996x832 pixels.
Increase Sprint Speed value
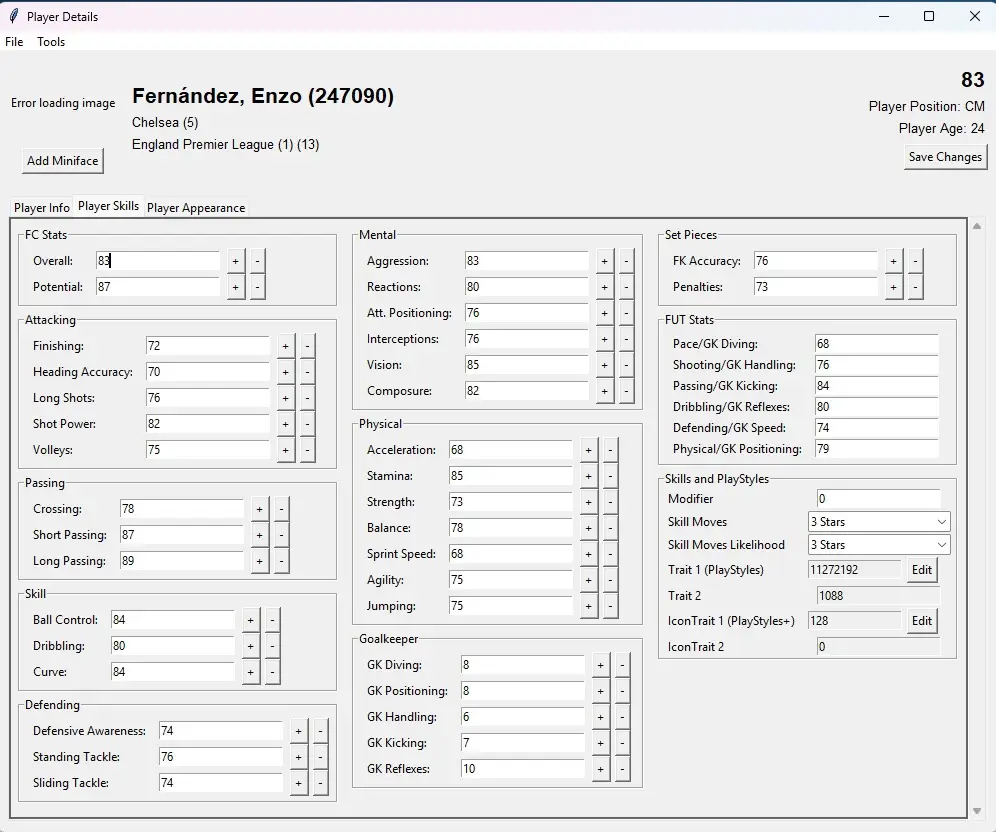click(588, 554)
